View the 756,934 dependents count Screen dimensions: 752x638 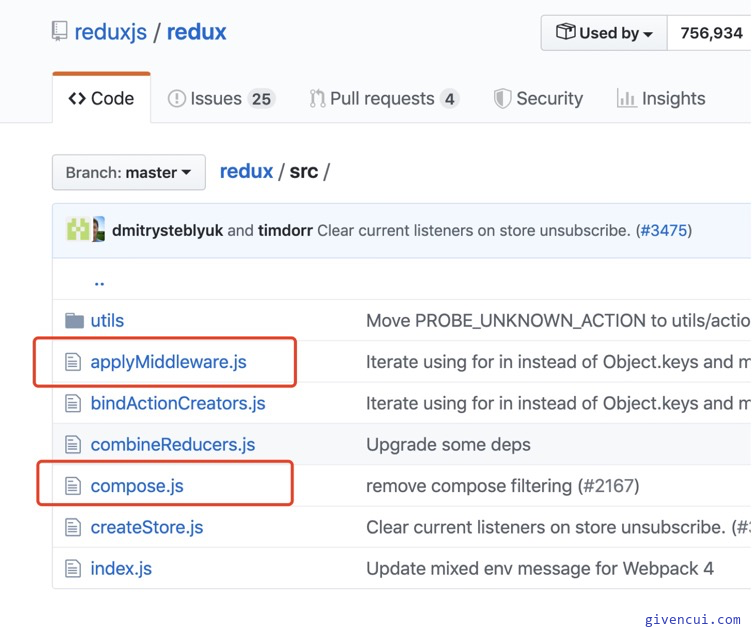711,33
